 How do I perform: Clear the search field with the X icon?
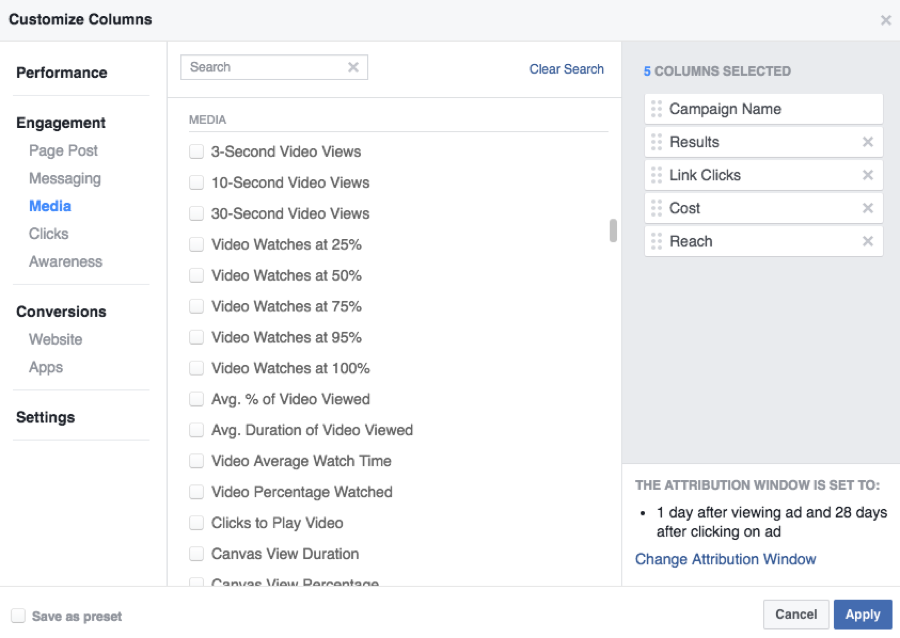click(x=353, y=67)
